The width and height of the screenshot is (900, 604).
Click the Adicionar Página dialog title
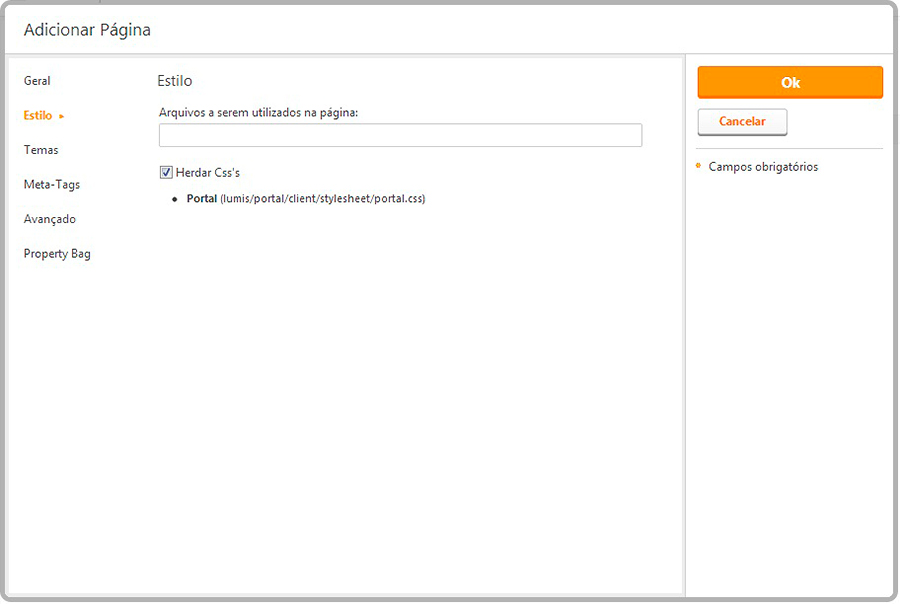point(87,30)
